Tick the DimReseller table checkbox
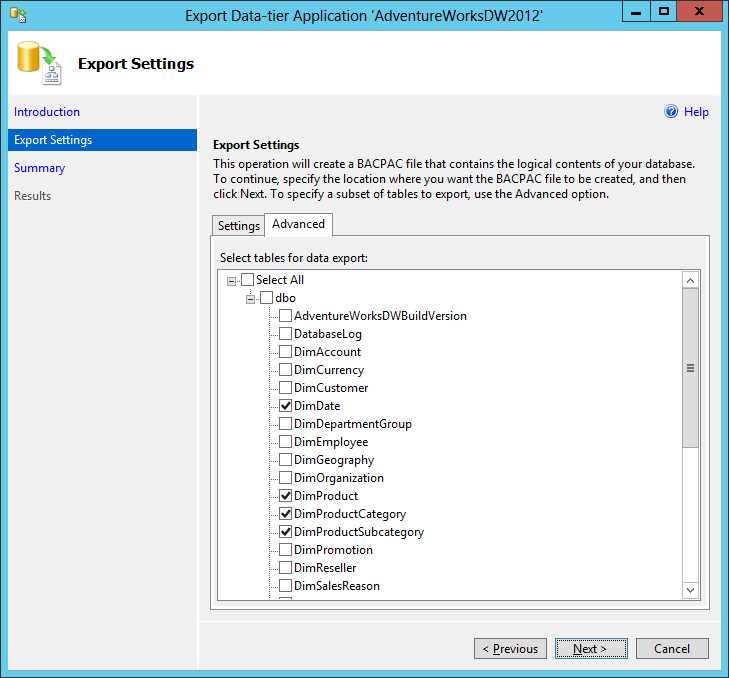The image size is (729, 678). (x=285, y=567)
